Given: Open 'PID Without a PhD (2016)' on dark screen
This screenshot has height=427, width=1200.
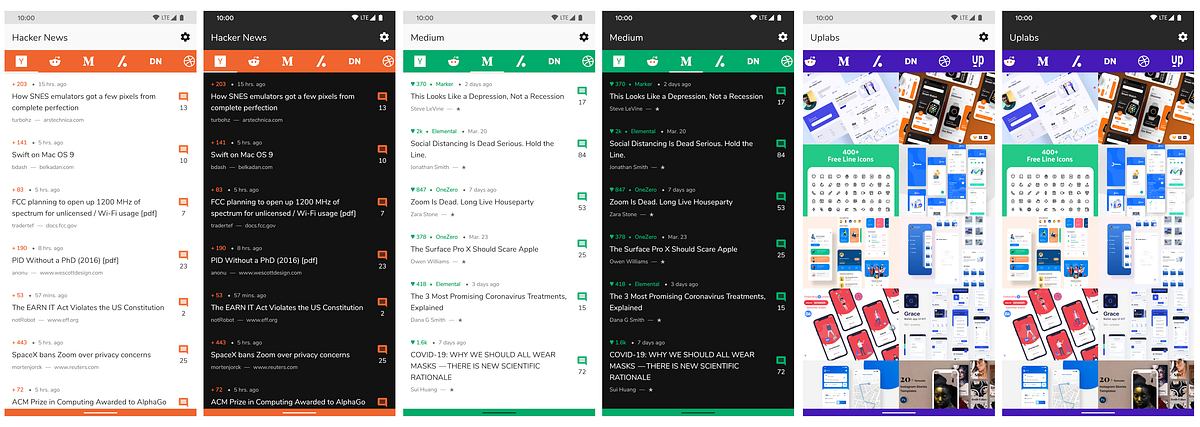Looking at the screenshot, I should pyautogui.click(x=265, y=260).
